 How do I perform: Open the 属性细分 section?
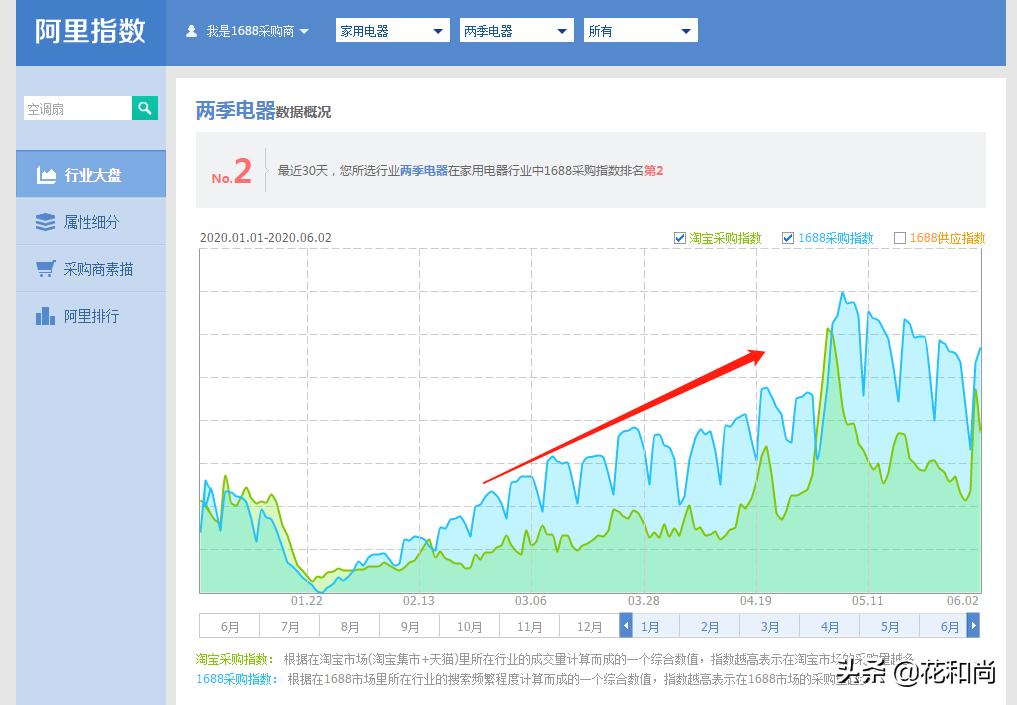pyautogui.click(x=91, y=221)
